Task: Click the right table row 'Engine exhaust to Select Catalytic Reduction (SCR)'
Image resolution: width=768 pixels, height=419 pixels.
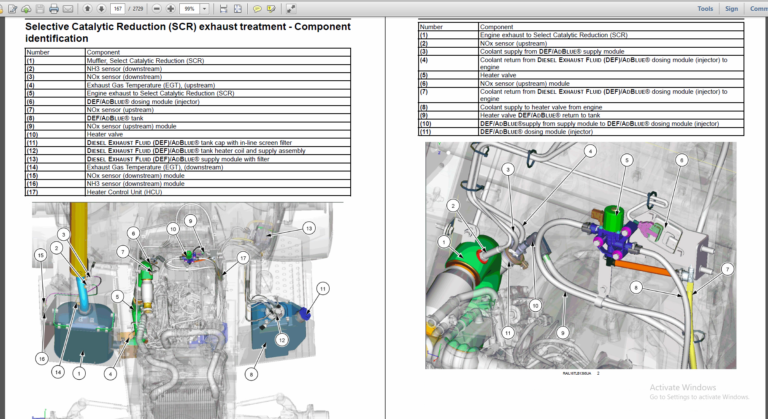Action: click(581, 35)
